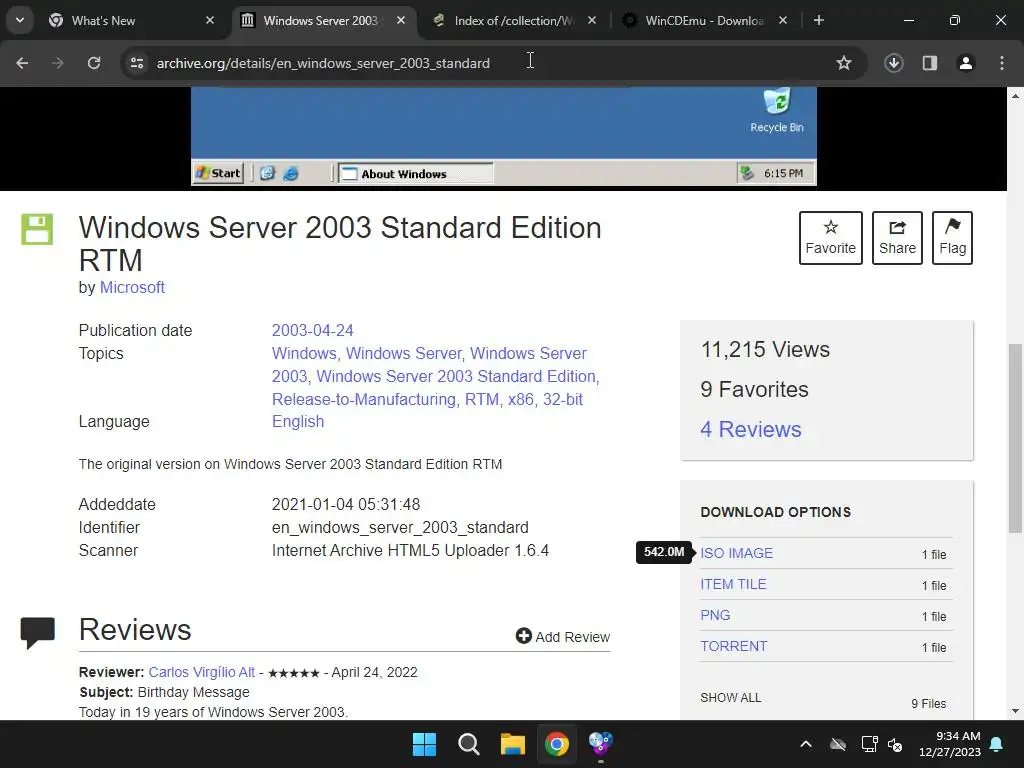Close the What's New tab
Viewport: 1024px width, 768px height.
pyautogui.click(x=210, y=20)
